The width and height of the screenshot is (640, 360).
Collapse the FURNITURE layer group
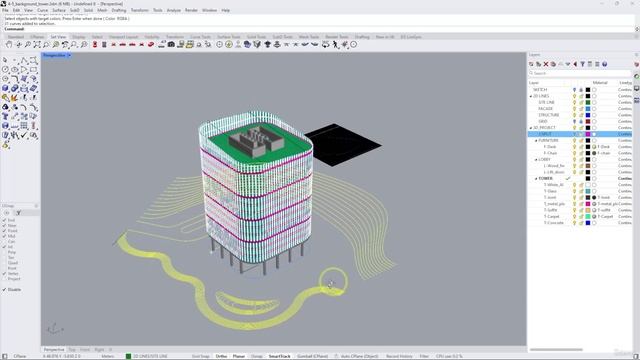(x=536, y=141)
